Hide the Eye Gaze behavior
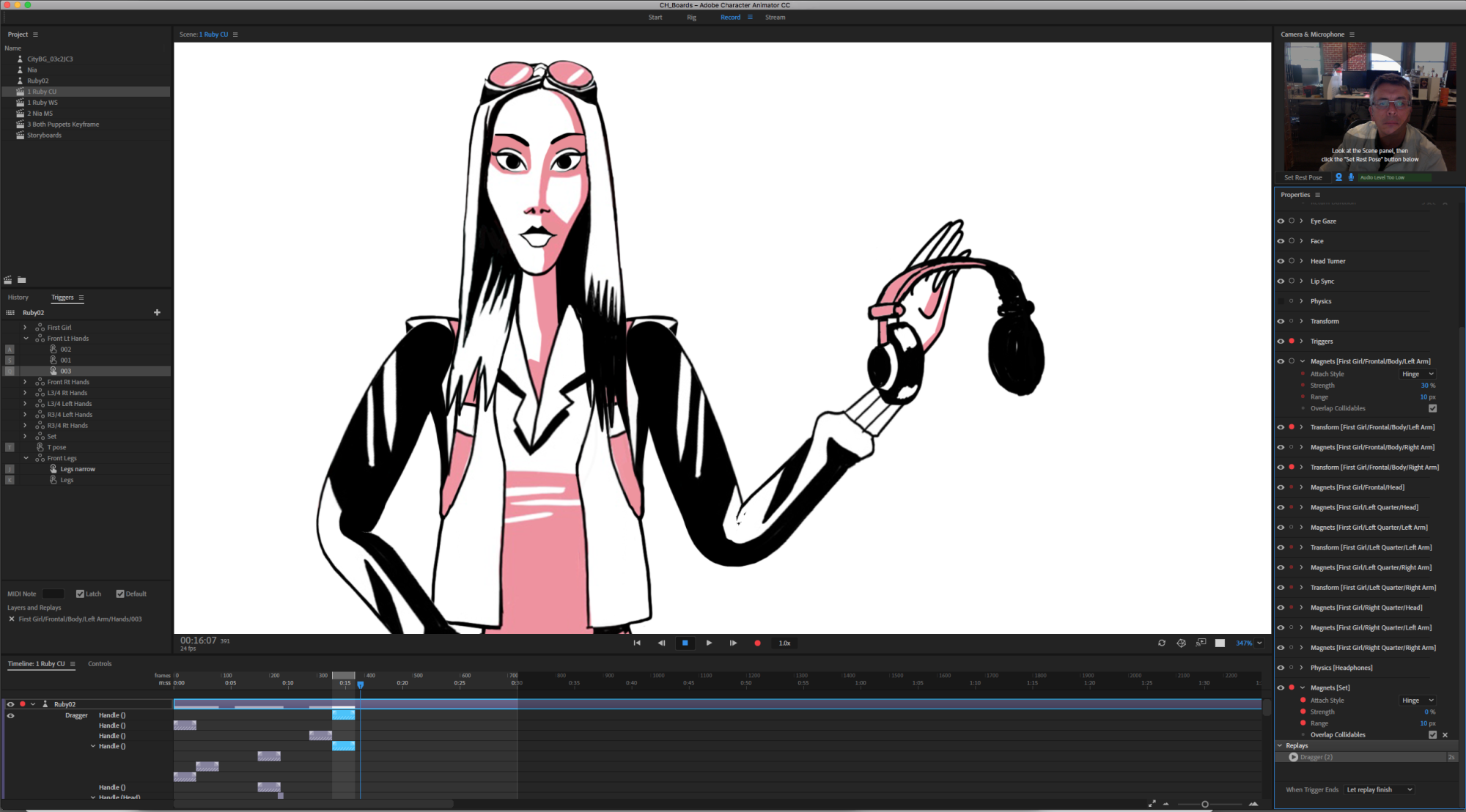This screenshot has height=812, width=1466. point(1281,221)
